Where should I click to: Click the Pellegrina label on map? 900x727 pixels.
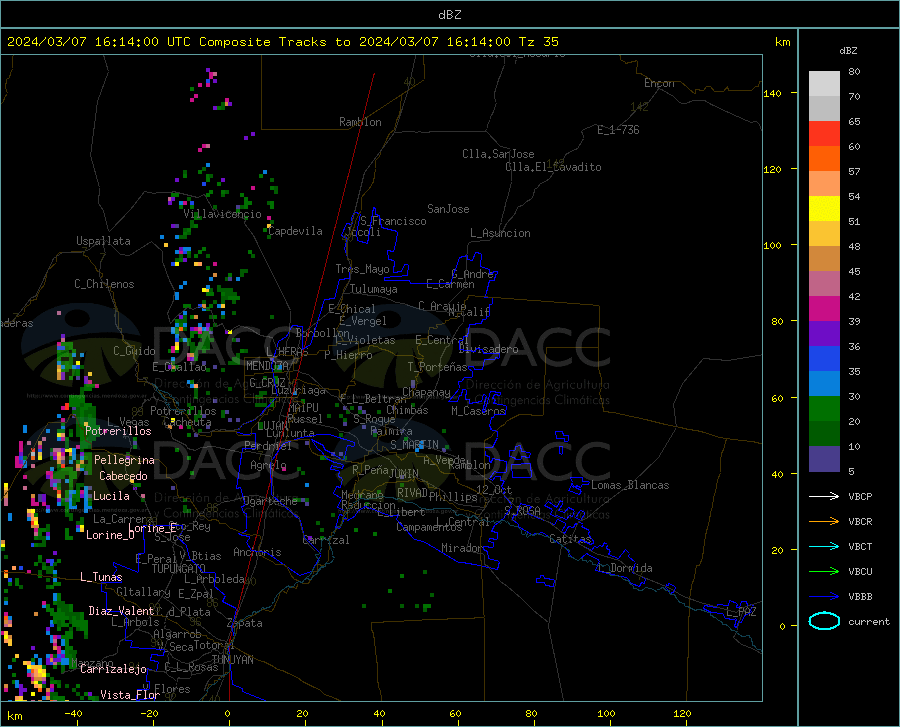124,460
